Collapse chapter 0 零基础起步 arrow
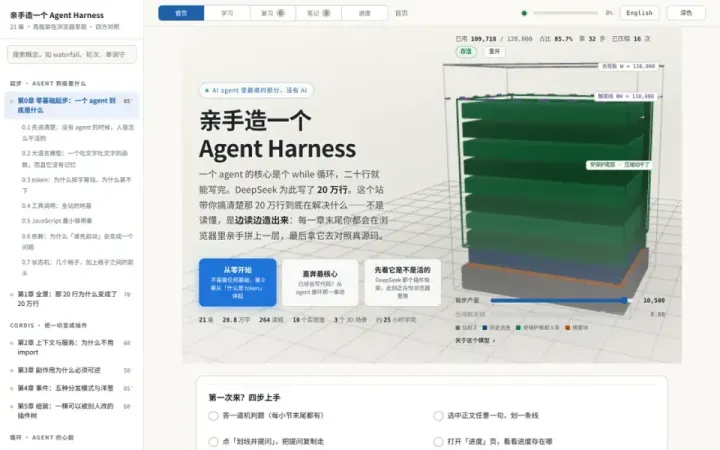 (11, 101)
